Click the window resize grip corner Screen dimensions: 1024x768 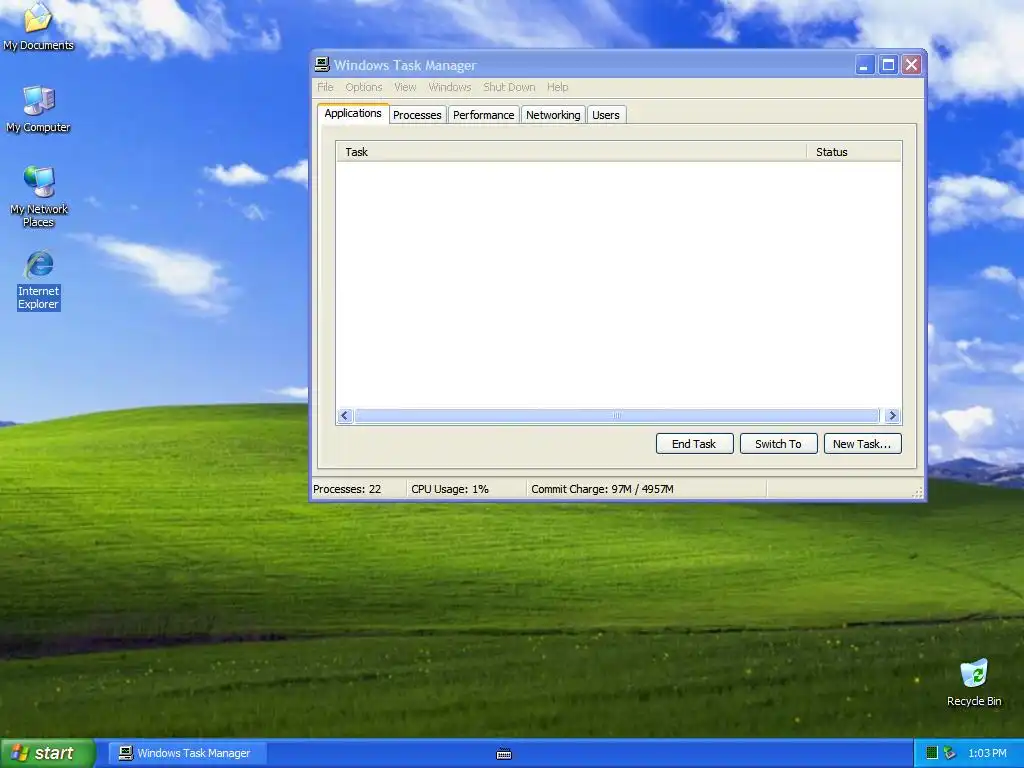click(x=918, y=493)
